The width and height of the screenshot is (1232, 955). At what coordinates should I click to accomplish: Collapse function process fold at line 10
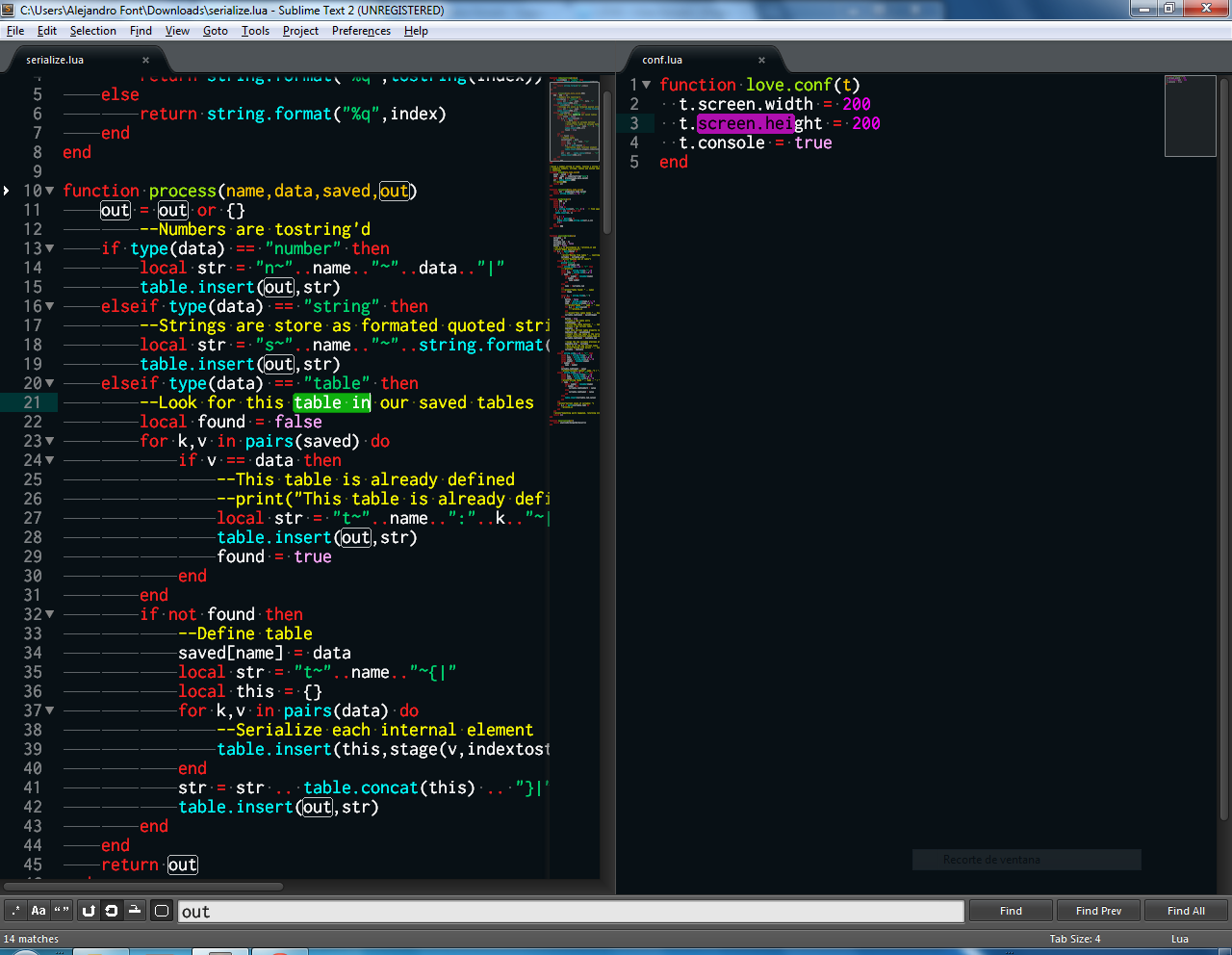pos(50,191)
